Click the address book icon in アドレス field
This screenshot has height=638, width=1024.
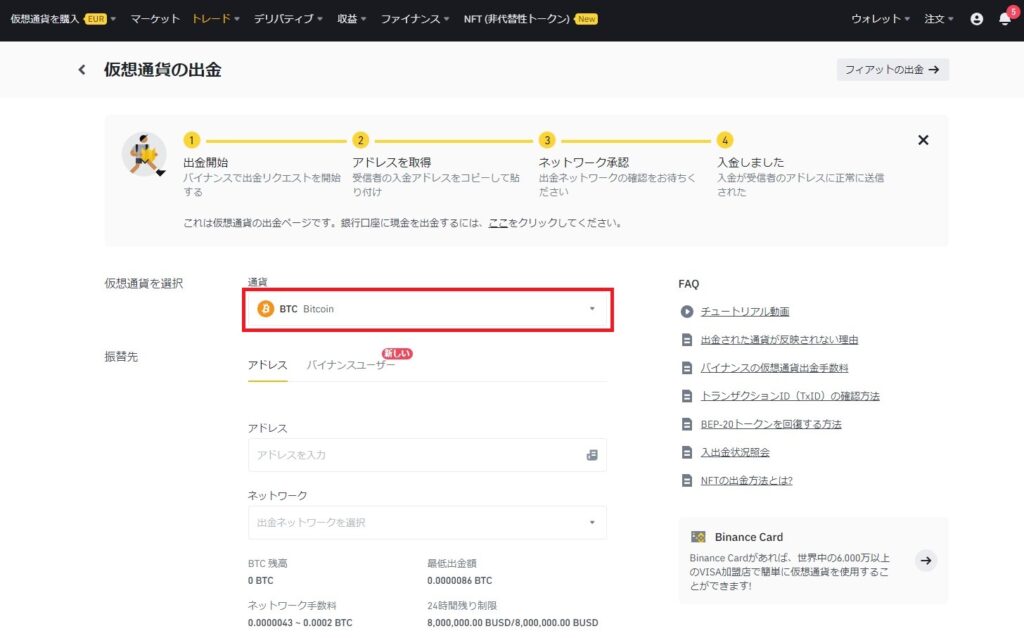(x=592, y=455)
